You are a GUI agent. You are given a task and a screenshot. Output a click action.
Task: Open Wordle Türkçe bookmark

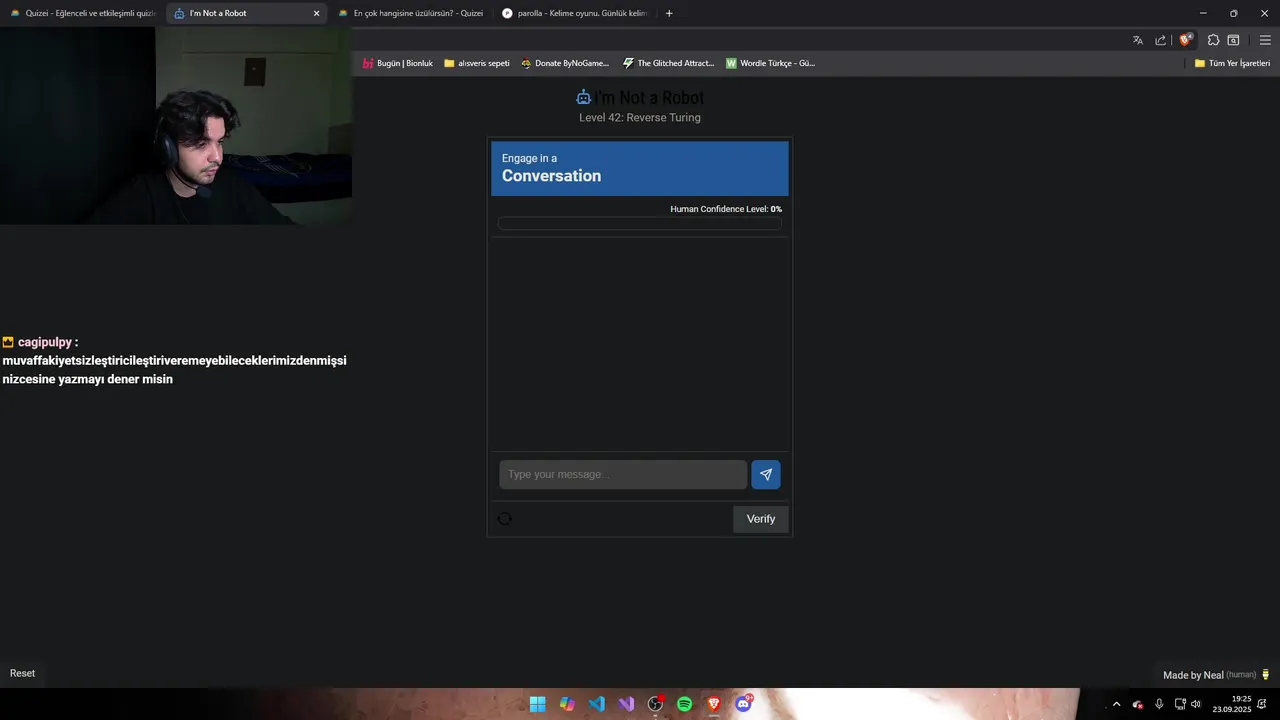click(x=771, y=63)
